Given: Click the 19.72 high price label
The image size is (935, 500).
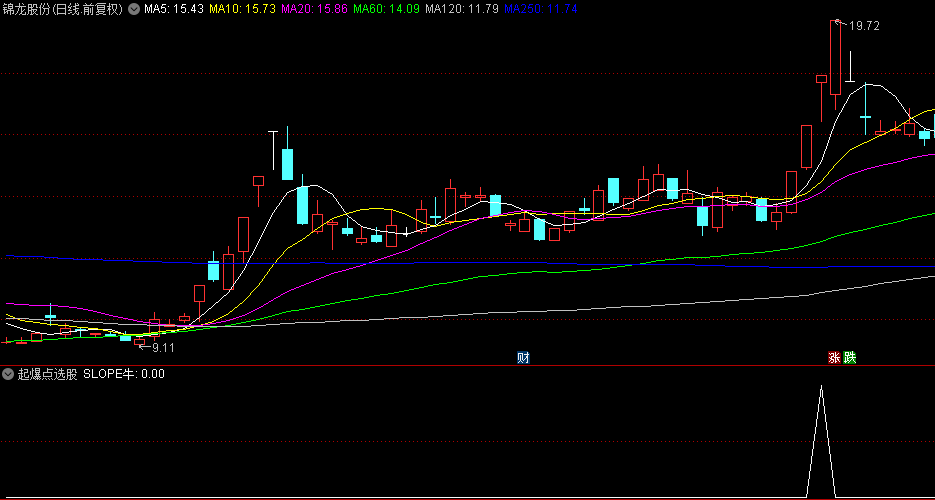Looking at the screenshot, I should tap(865, 26).
